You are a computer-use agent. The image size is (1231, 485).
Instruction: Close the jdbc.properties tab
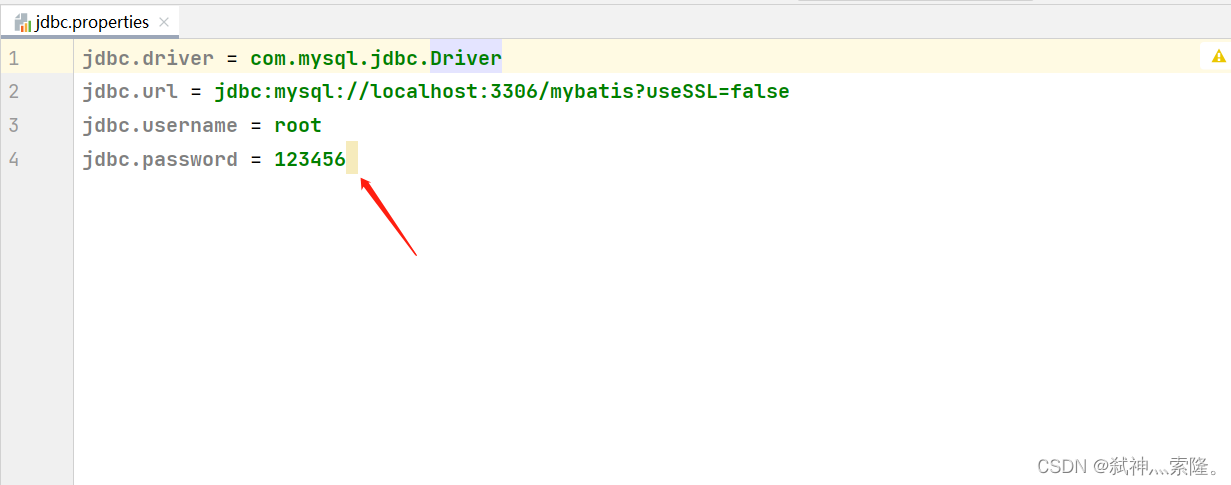pyautogui.click(x=164, y=22)
